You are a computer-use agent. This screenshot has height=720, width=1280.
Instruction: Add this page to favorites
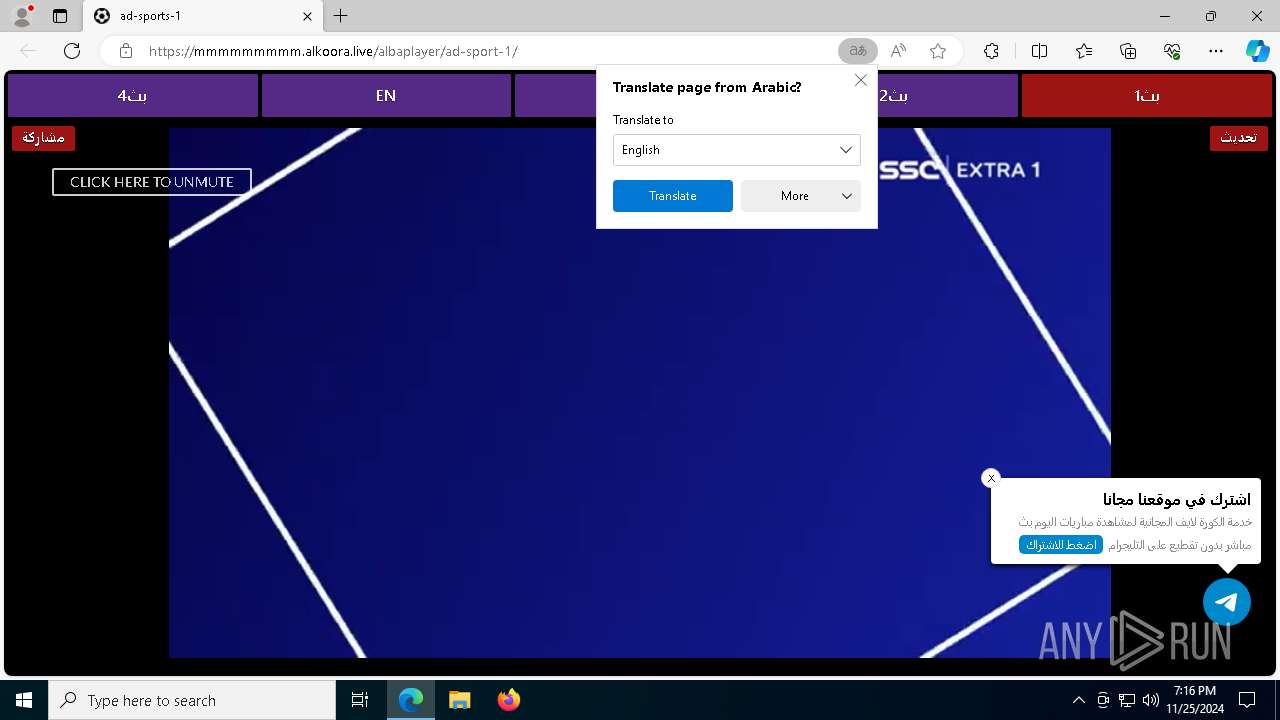click(x=938, y=51)
